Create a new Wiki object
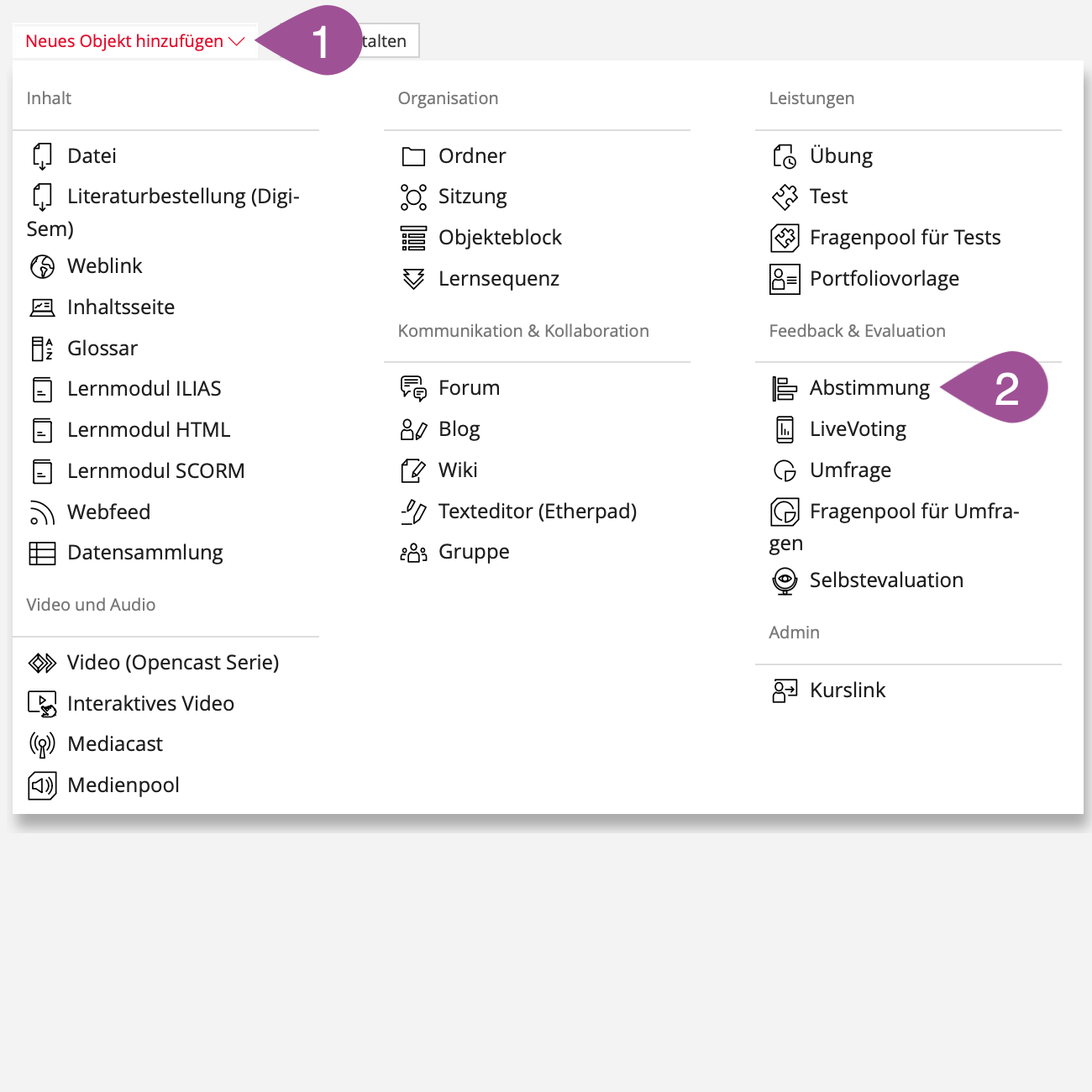The height and width of the screenshot is (1092, 1092). [458, 470]
